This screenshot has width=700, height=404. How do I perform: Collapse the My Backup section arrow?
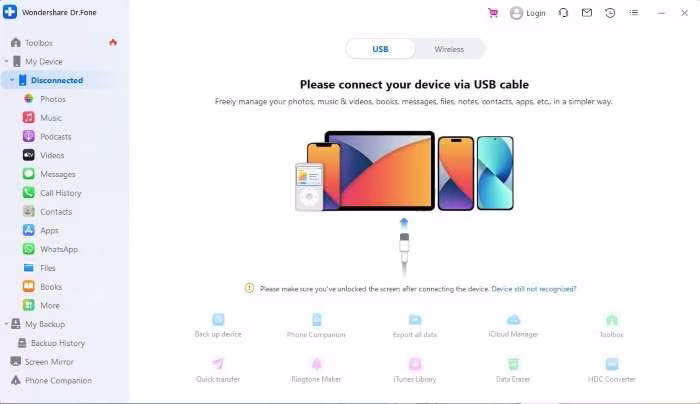pos(6,324)
